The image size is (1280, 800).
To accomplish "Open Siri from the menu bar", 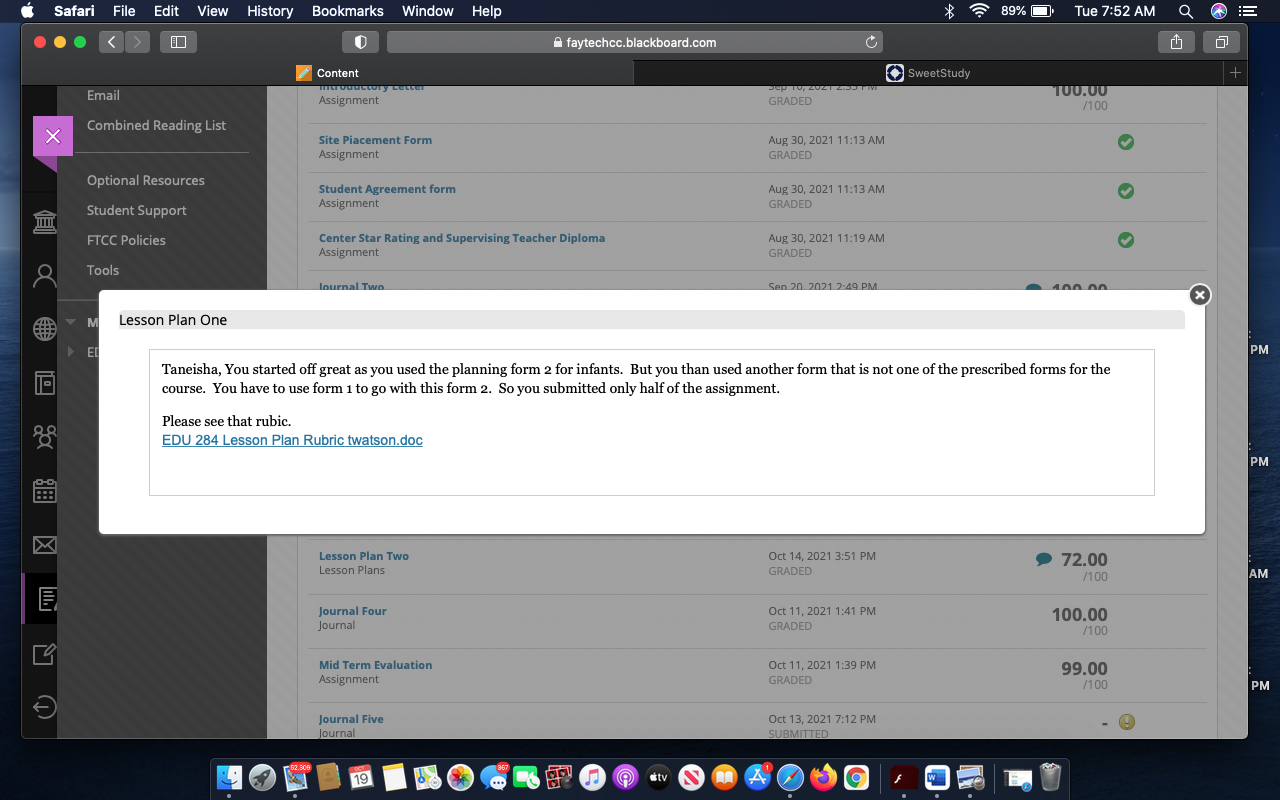I will [1218, 11].
